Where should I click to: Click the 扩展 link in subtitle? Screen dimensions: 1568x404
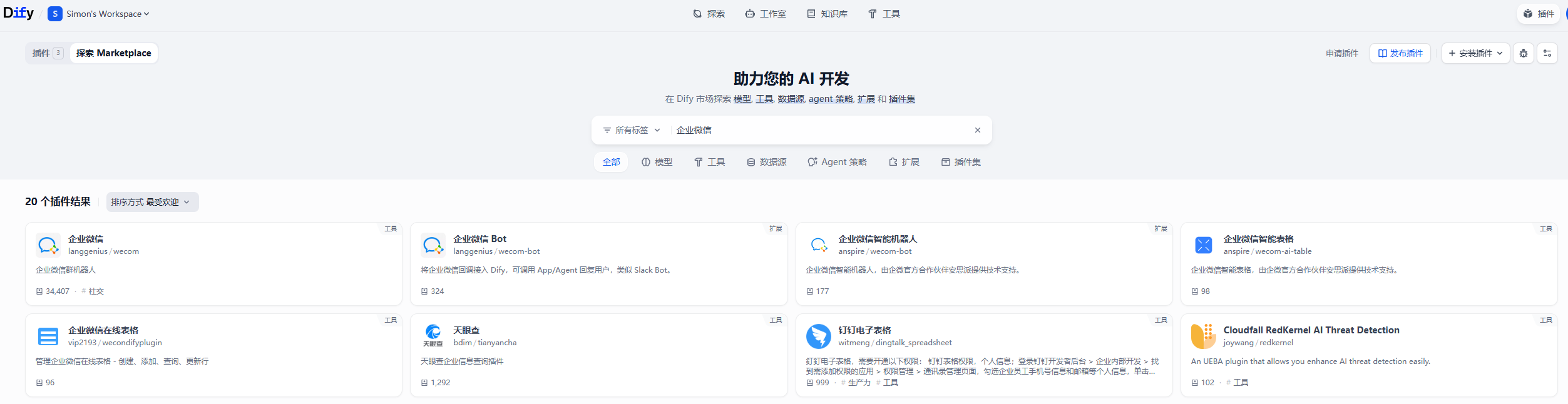click(866, 99)
